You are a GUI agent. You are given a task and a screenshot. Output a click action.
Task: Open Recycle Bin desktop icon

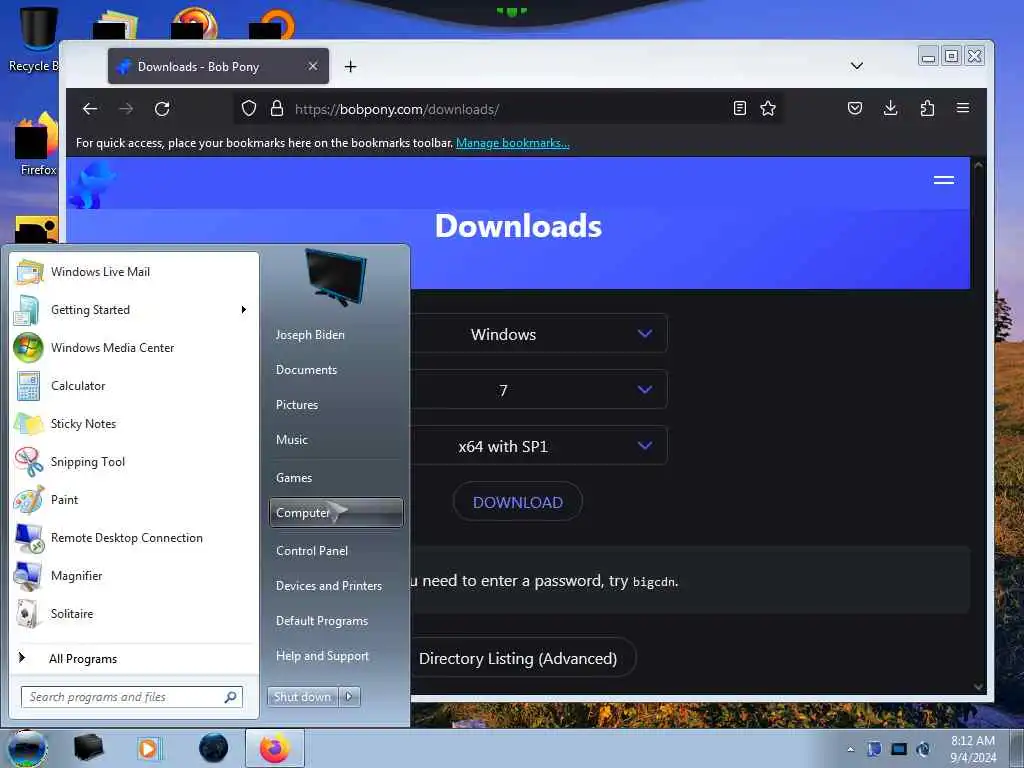(33, 40)
